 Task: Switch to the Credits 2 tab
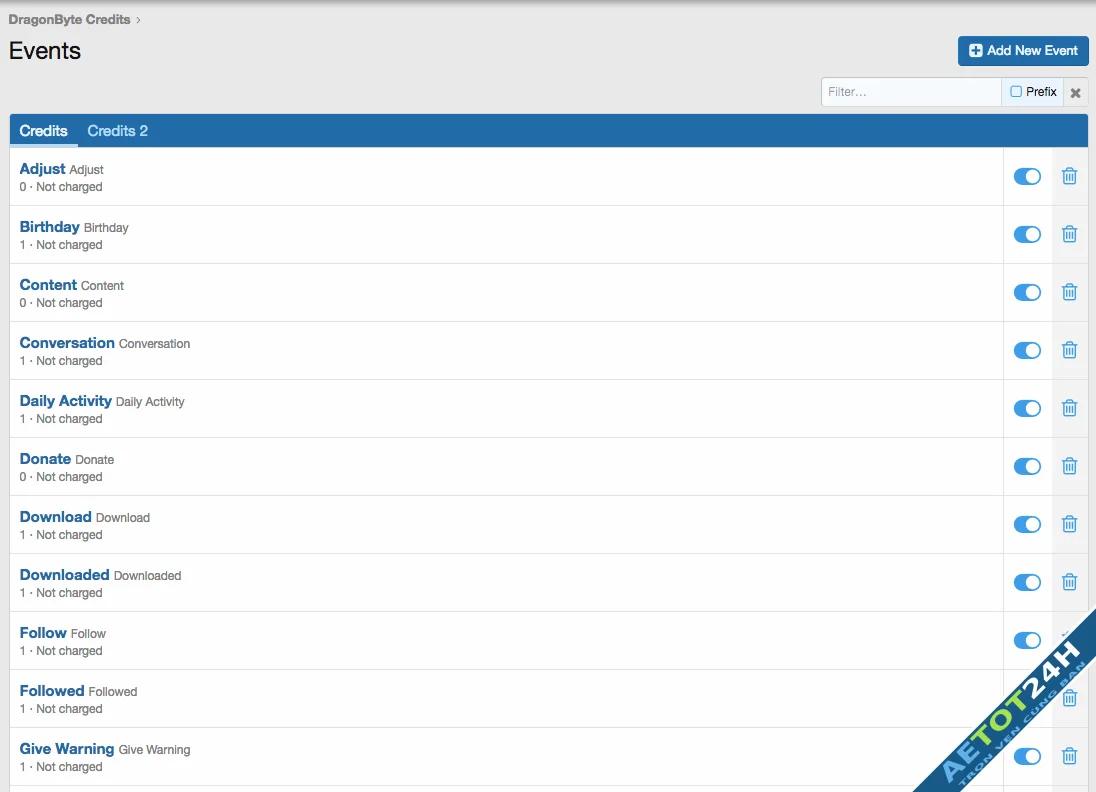[117, 131]
